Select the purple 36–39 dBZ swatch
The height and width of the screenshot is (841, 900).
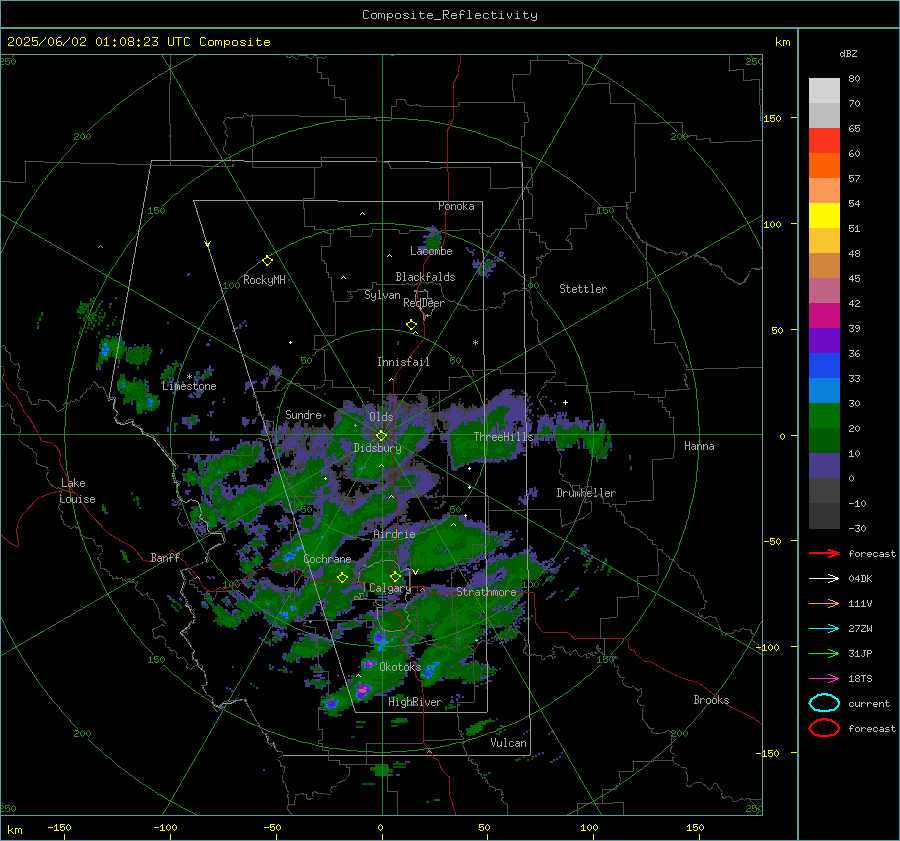point(824,341)
